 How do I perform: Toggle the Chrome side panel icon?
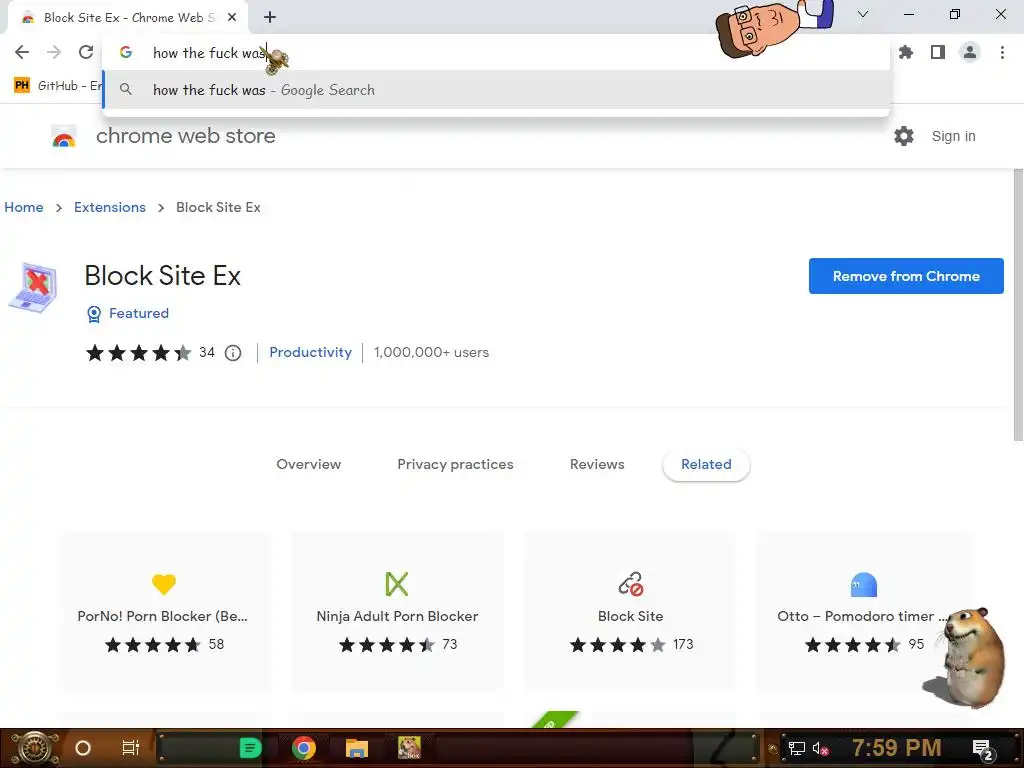pyautogui.click(x=938, y=52)
